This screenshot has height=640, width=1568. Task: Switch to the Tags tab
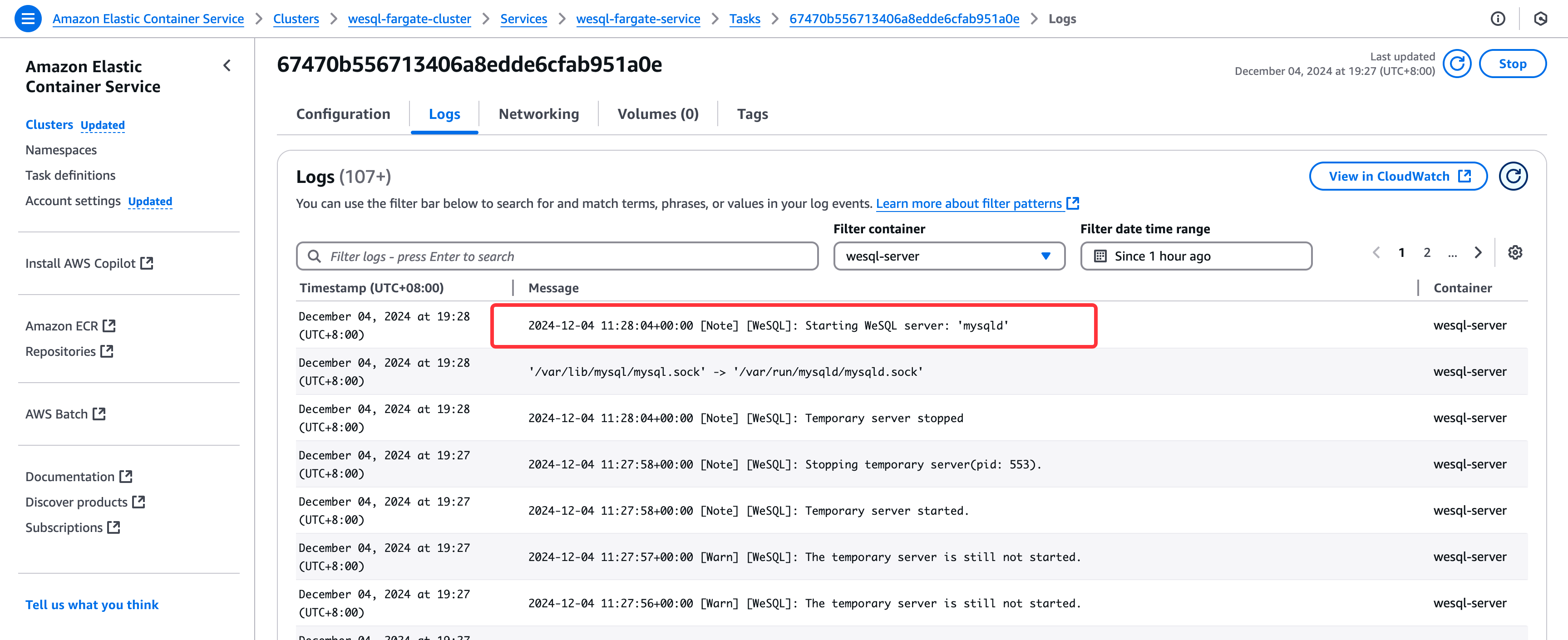pyautogui.click(x=752, y=114)
